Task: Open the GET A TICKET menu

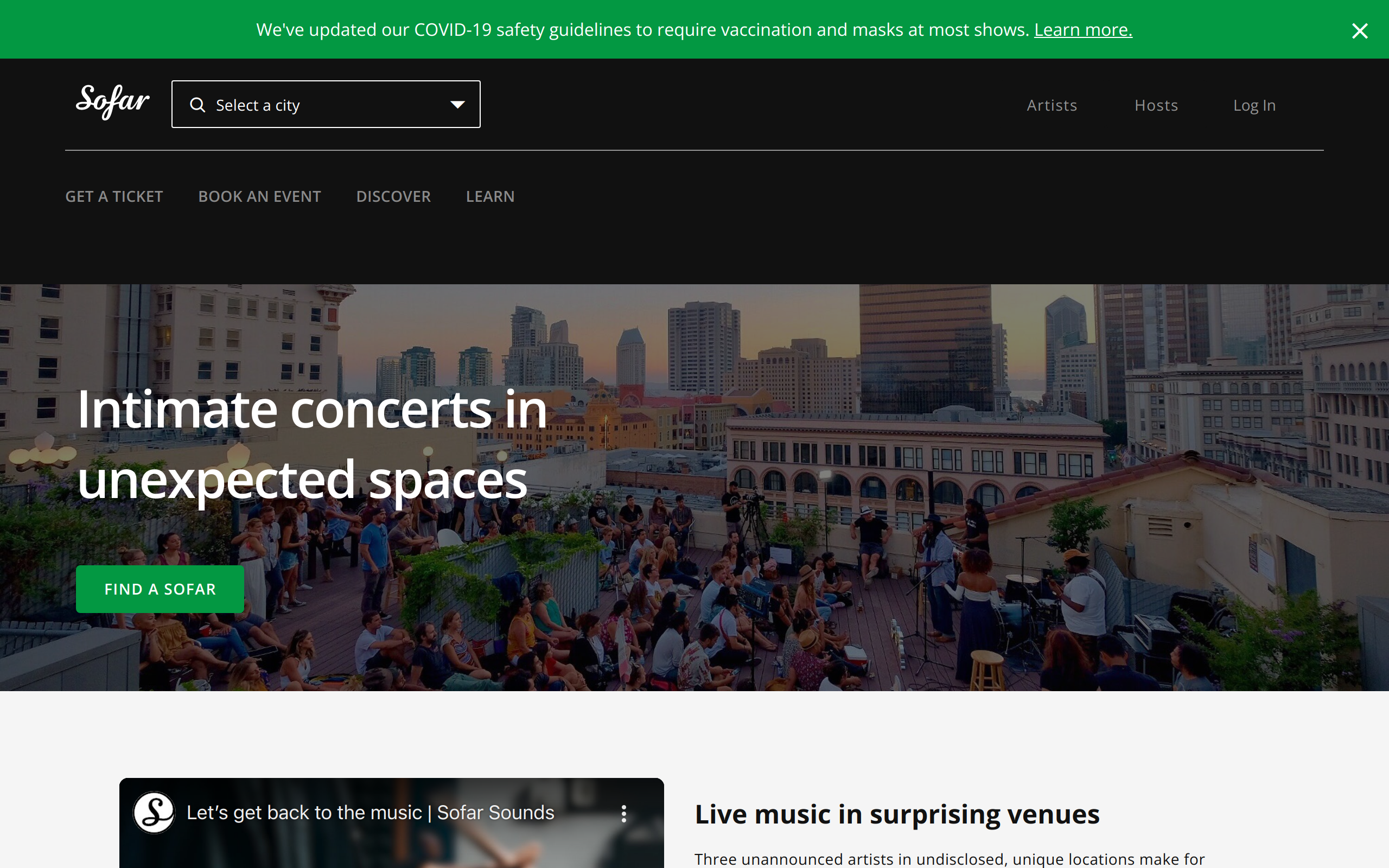Action: coord(113,196)
